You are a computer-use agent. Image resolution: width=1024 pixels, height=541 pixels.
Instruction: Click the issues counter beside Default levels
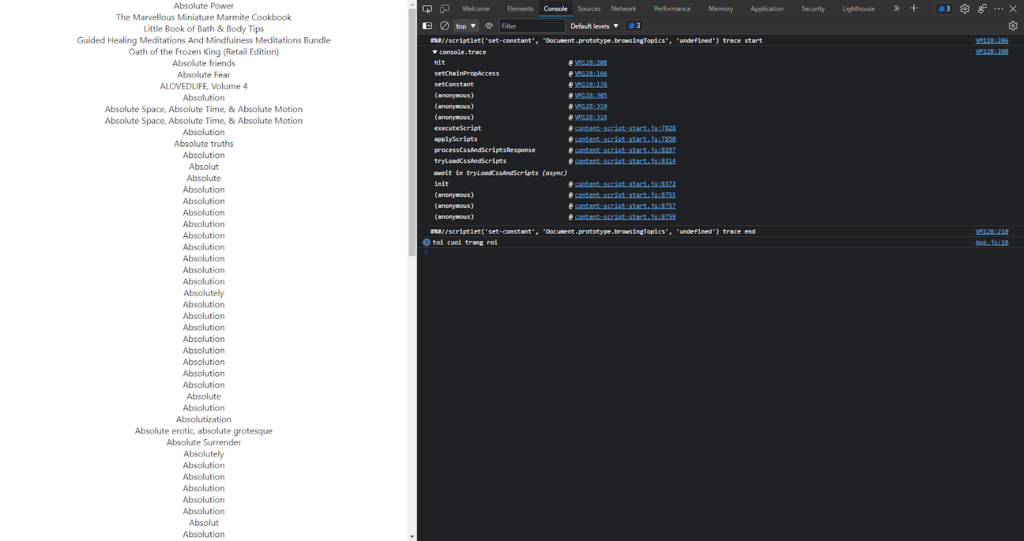634,26
